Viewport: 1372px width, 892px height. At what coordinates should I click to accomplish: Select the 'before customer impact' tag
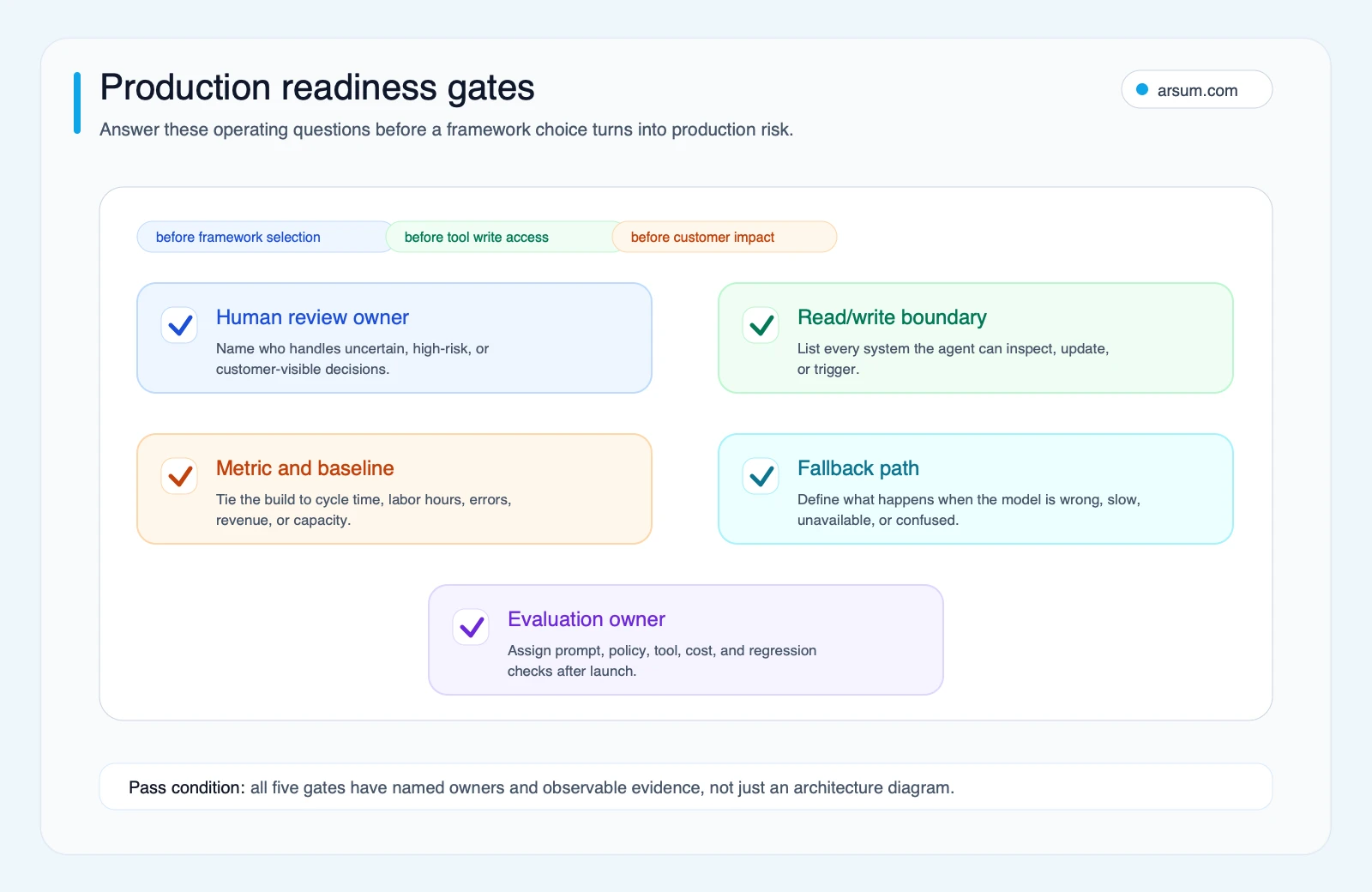coord(725,237)
